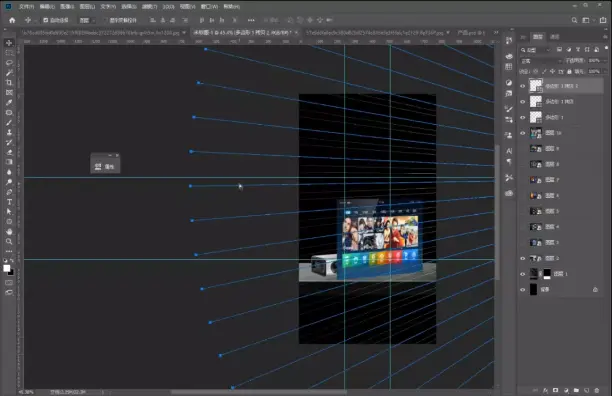The height and width of the screenshot is (396, 612).
Task: Select the Clone Stamp tool
Action: tap(9, 132)
